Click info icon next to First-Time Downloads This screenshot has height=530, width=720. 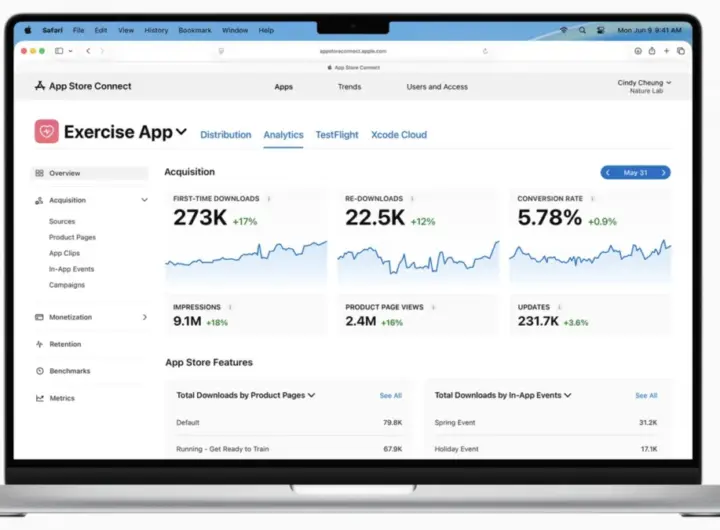(x=269, y=199)
